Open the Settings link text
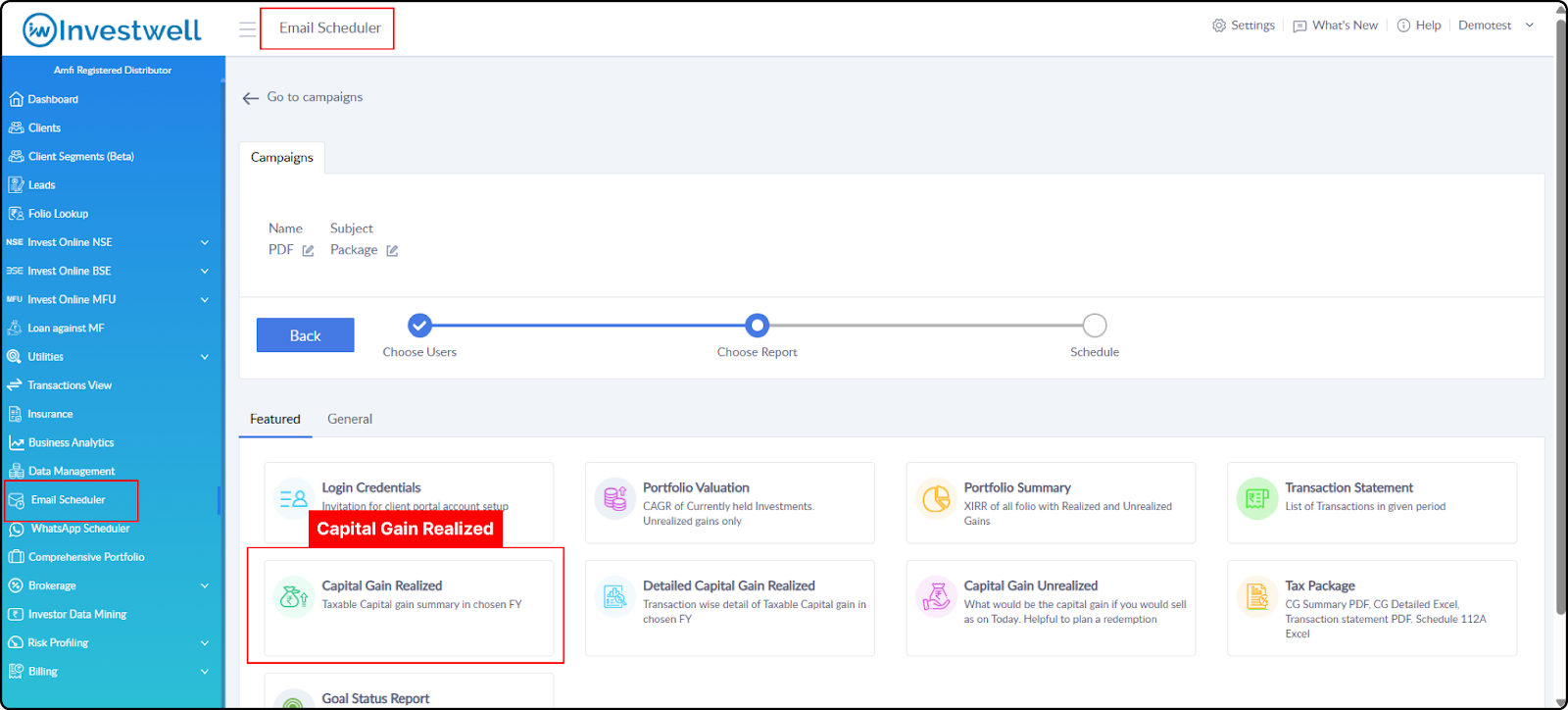 [1252, 25]
